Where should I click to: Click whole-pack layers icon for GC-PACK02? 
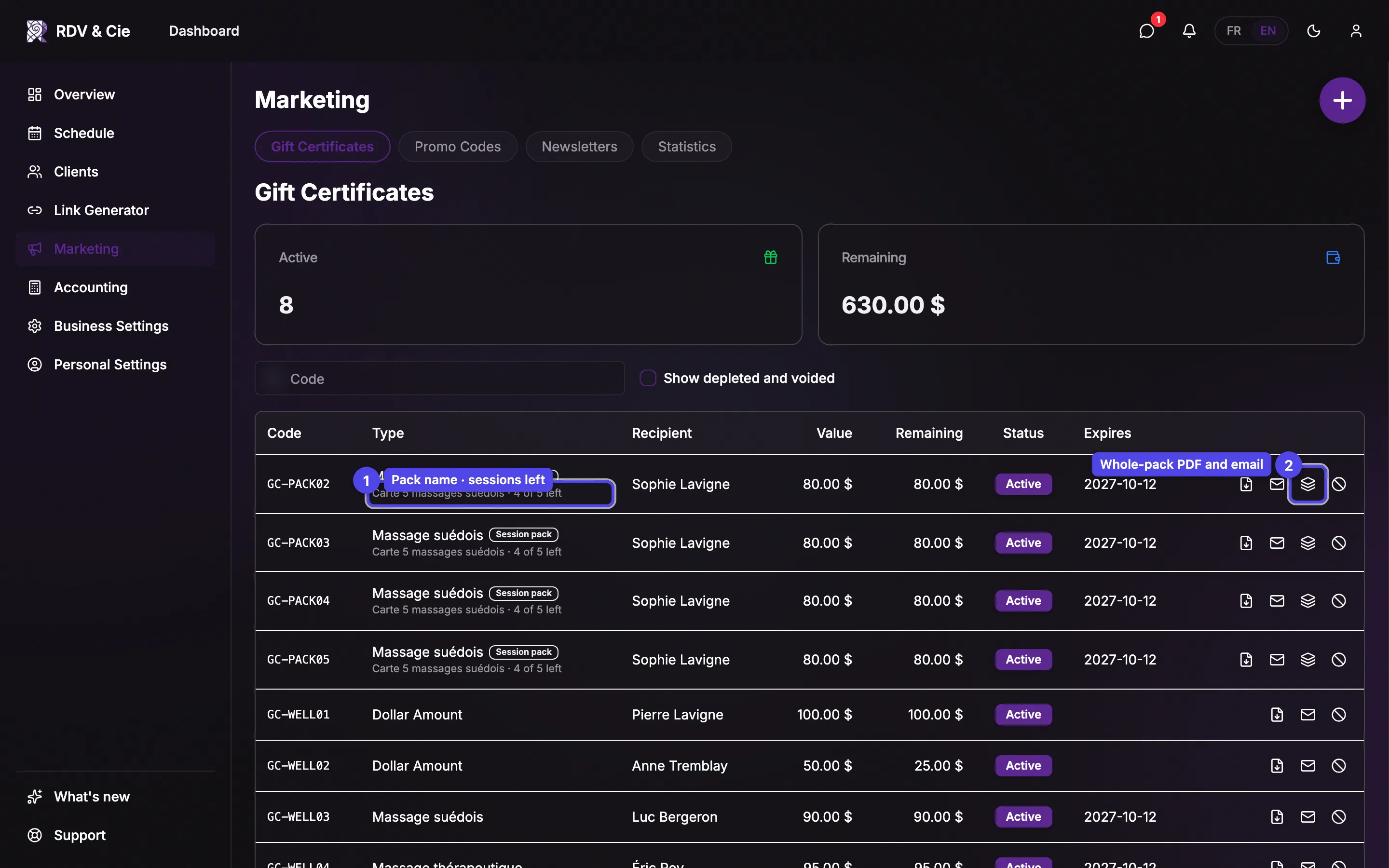click(x=1308, y=484)
